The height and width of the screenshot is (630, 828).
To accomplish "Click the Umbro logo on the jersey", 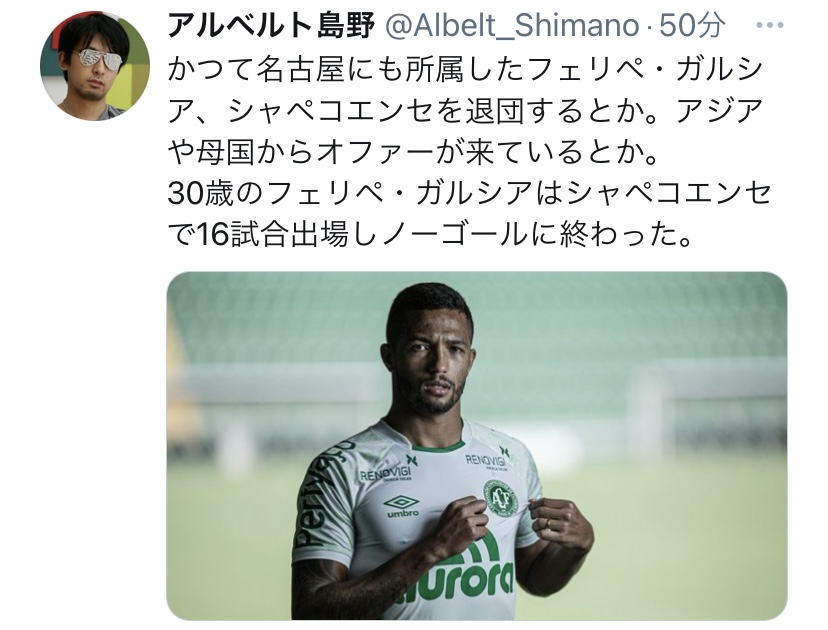I will pyautogui.click(x=402, y=506).
